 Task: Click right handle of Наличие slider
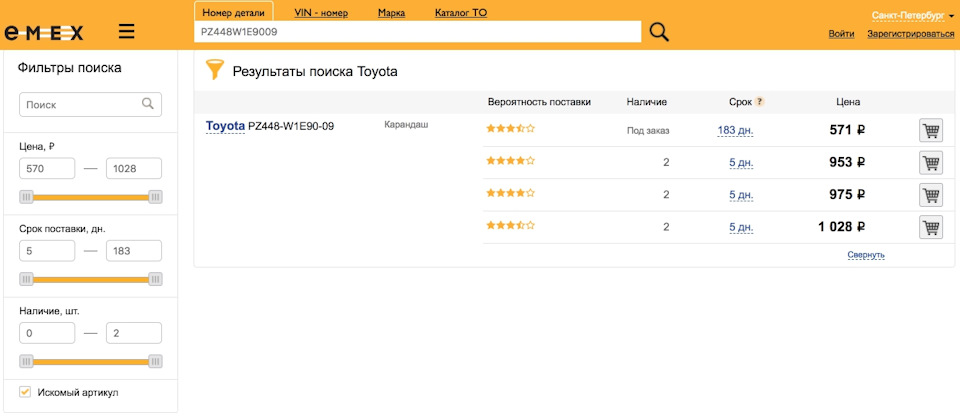[156, 361]
